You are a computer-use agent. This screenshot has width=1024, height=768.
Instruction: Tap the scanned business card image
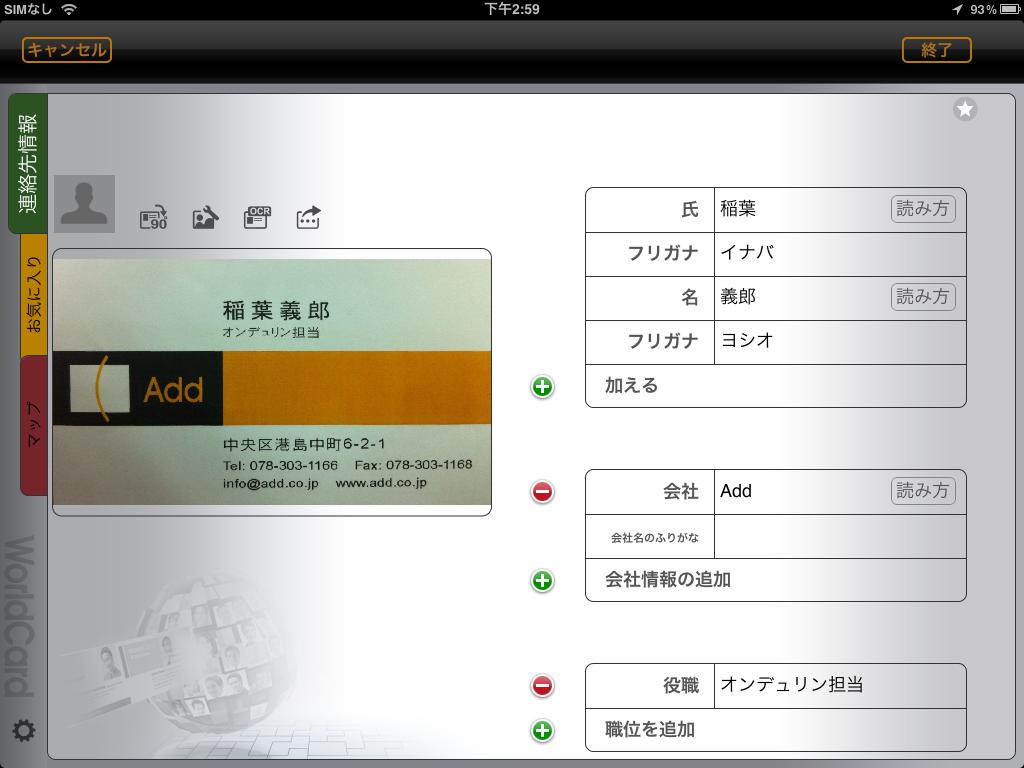click(x=272, y=382)
